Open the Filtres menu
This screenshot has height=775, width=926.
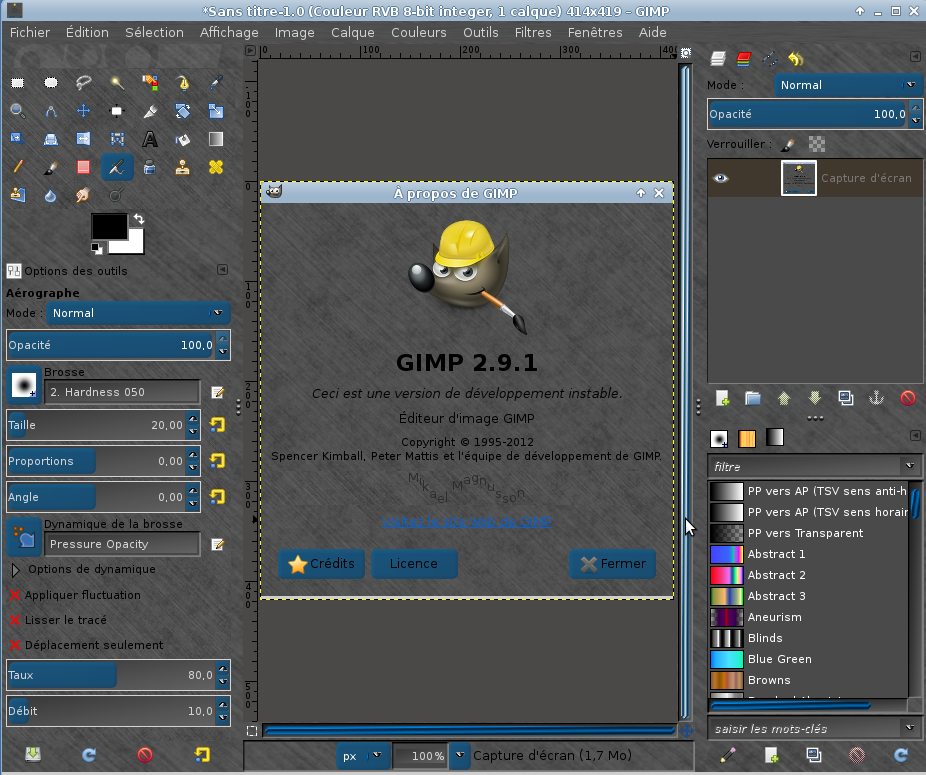(x=533, y=32)
